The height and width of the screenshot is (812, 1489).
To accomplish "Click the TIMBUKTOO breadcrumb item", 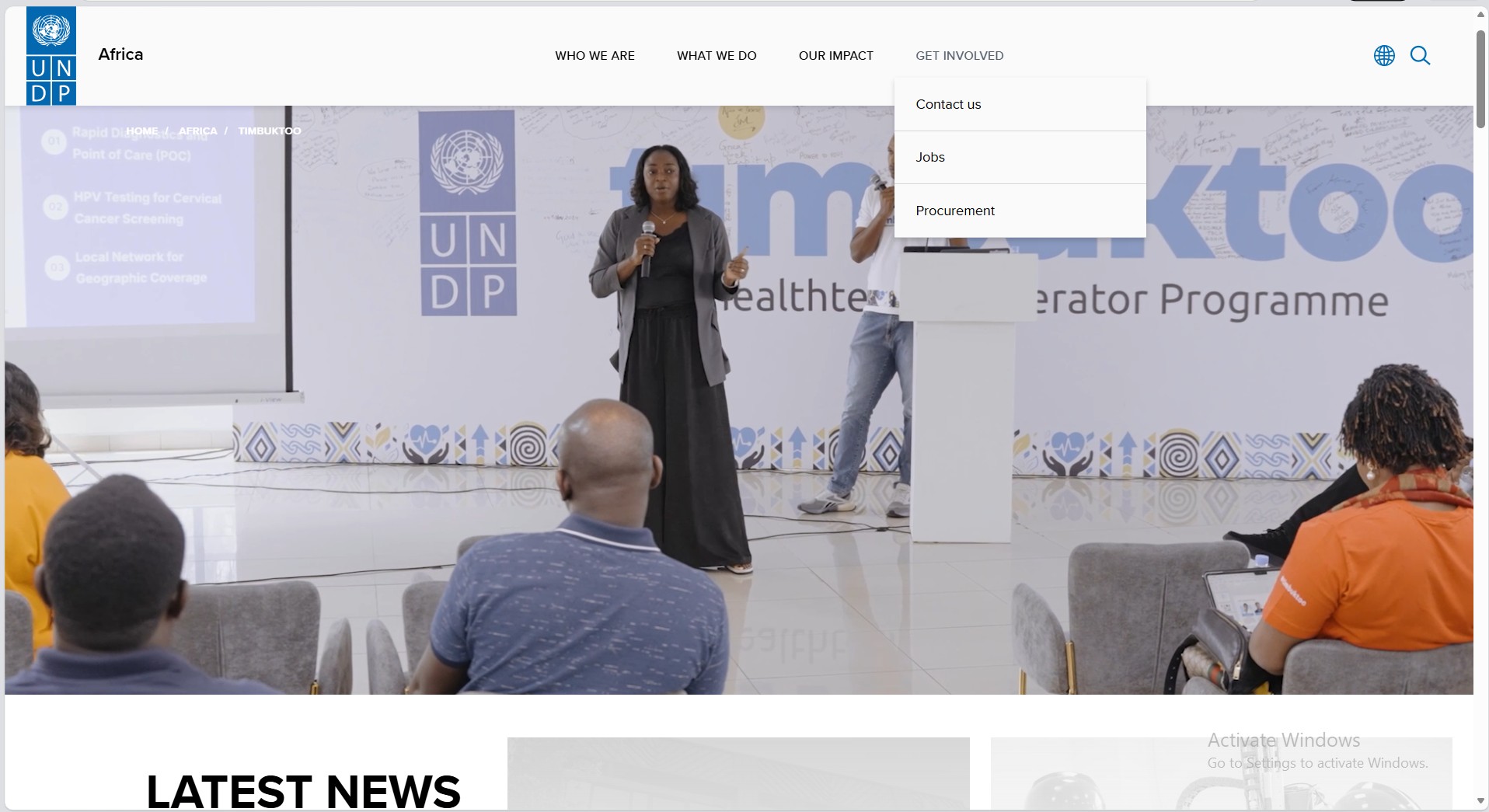I will (270, 131).
